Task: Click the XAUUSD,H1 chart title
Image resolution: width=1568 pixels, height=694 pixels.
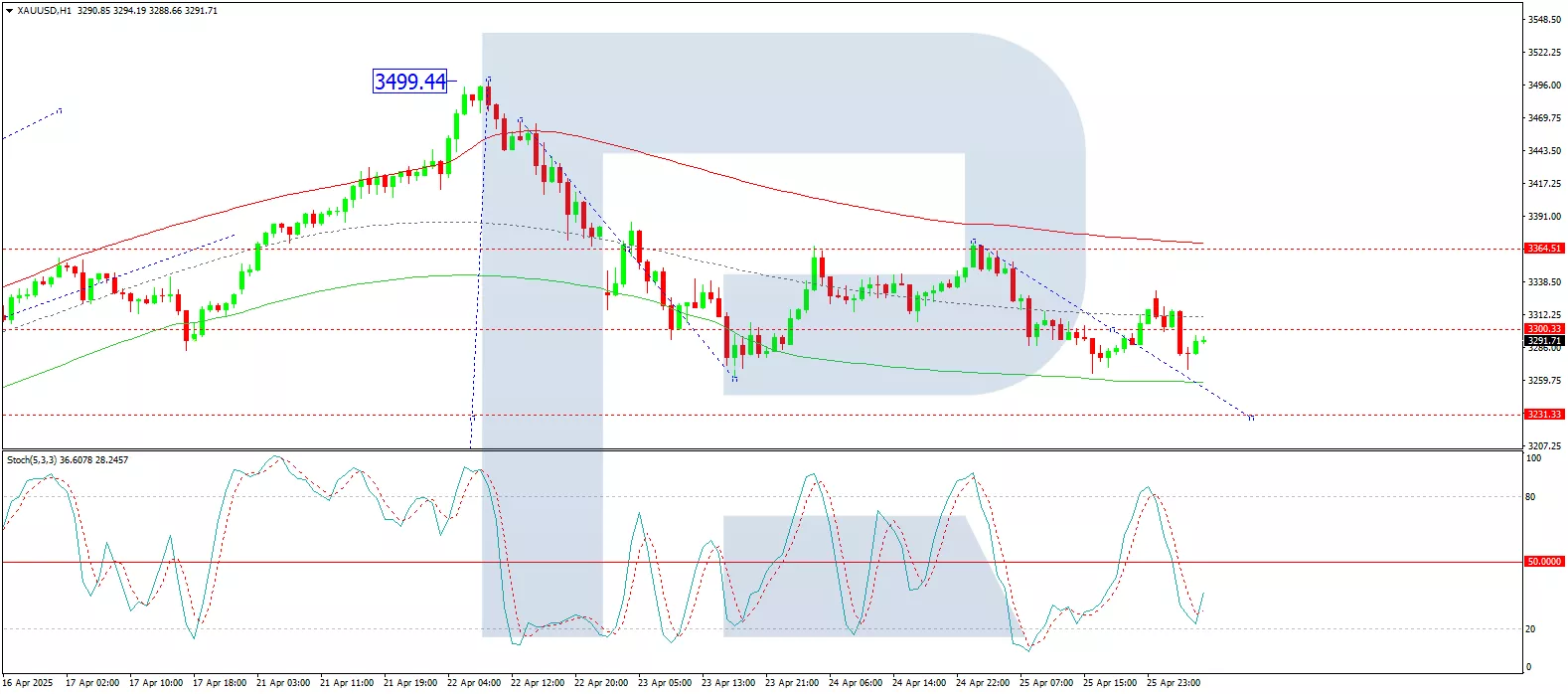Action: [x=45, y=11]
